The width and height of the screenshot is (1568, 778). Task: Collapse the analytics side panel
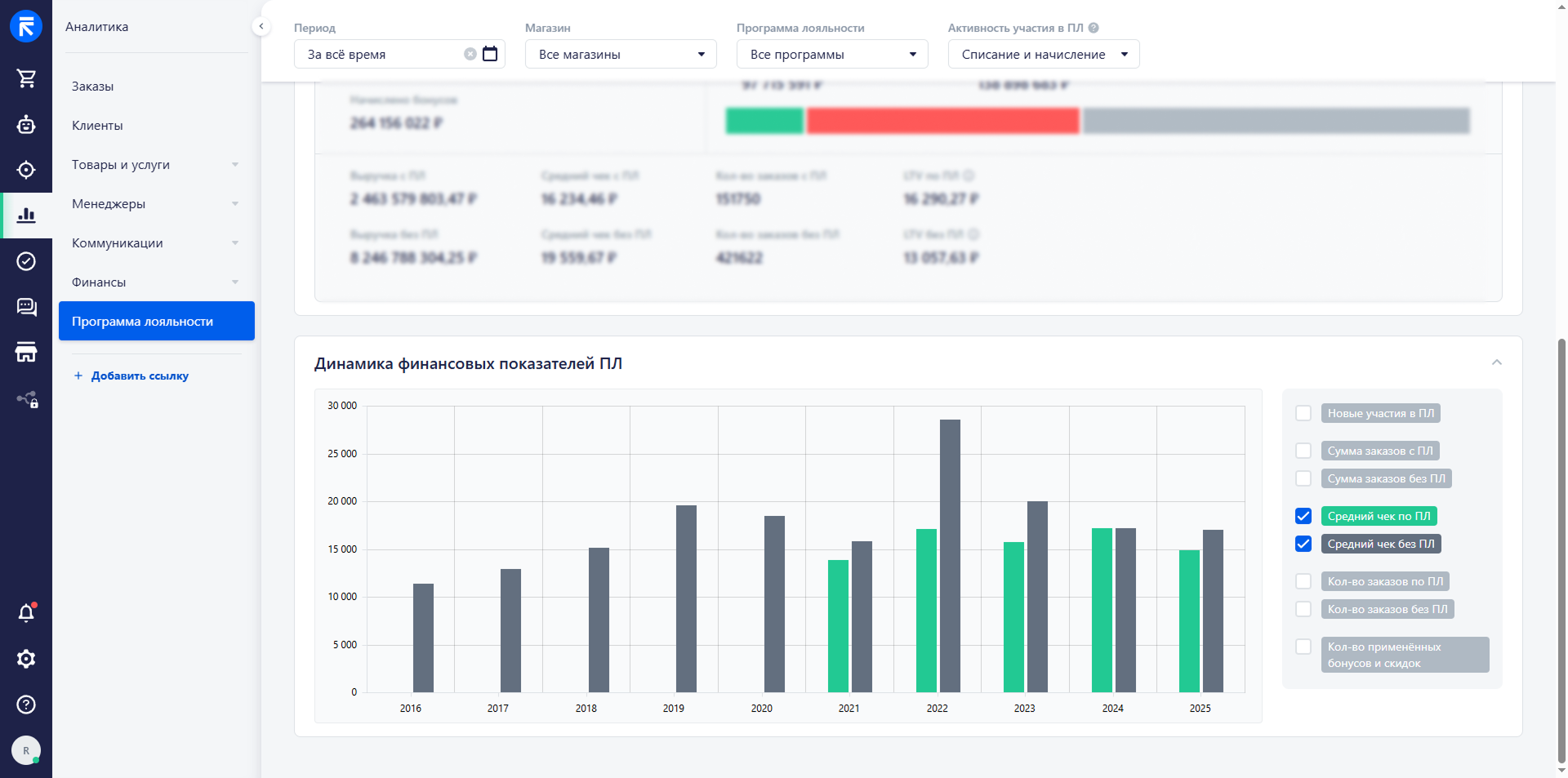(x=261, y=26)
